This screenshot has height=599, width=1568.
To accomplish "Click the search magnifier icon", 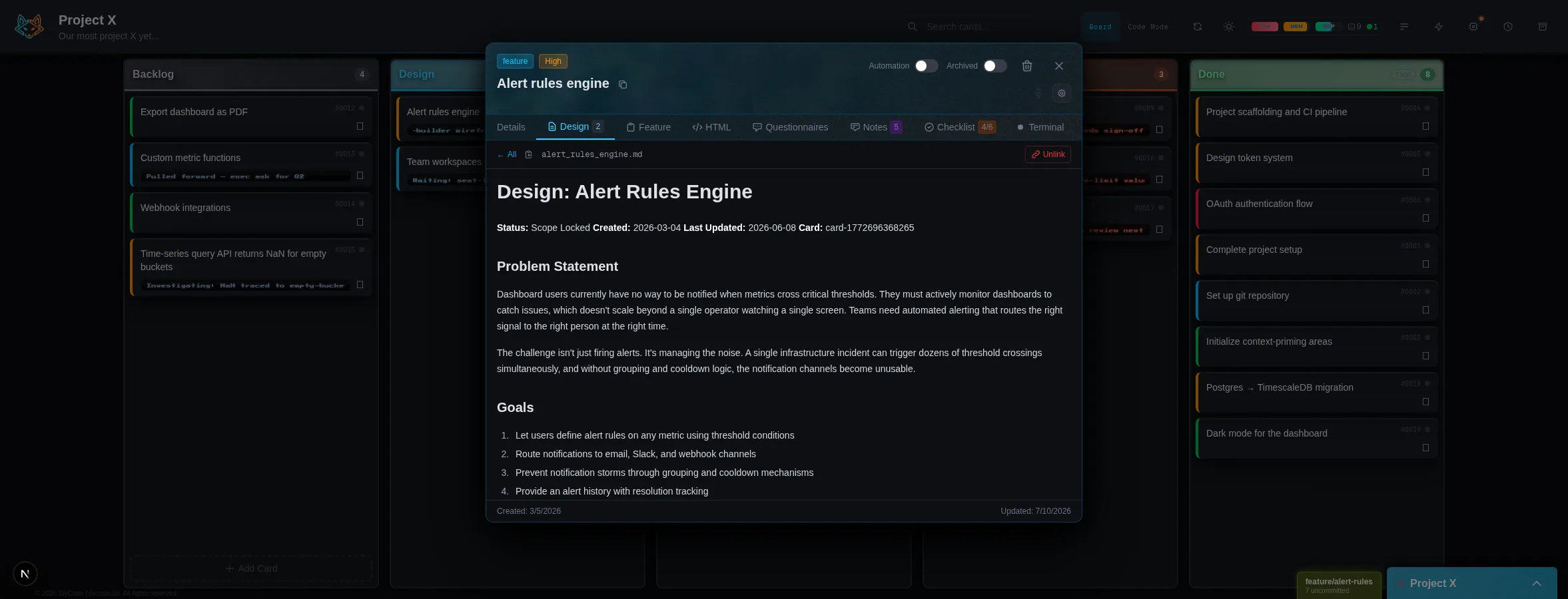I will pyautogui.click(x=913, y=27).
